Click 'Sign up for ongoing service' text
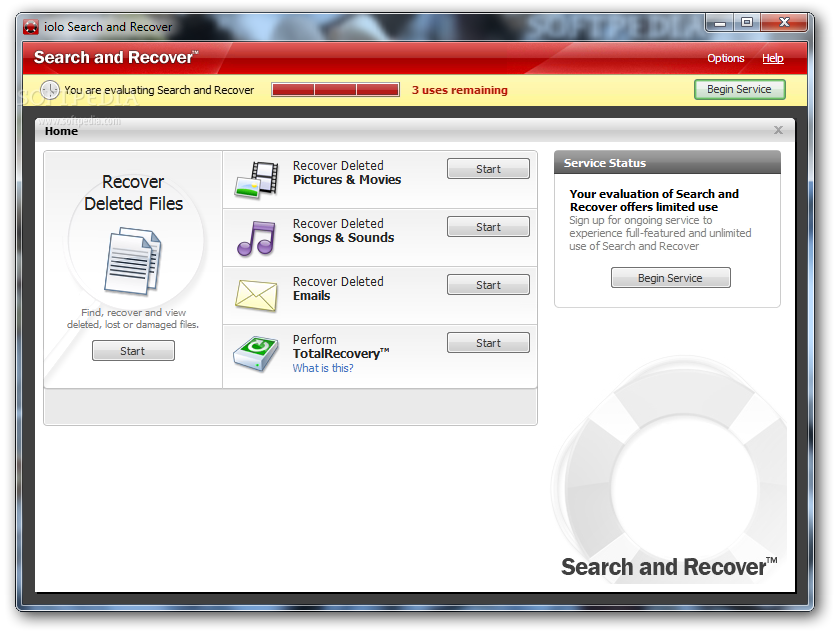835x632 pixels. 660,233
